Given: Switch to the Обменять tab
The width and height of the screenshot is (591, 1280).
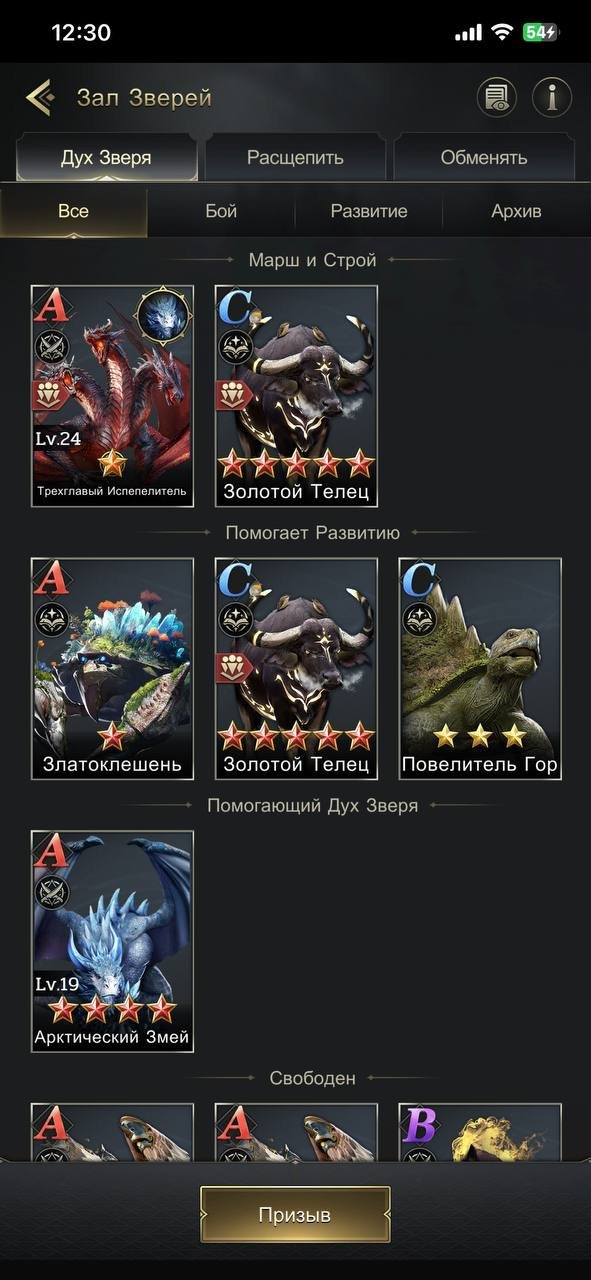Looking at the screenshot, I should coord(484,158).
